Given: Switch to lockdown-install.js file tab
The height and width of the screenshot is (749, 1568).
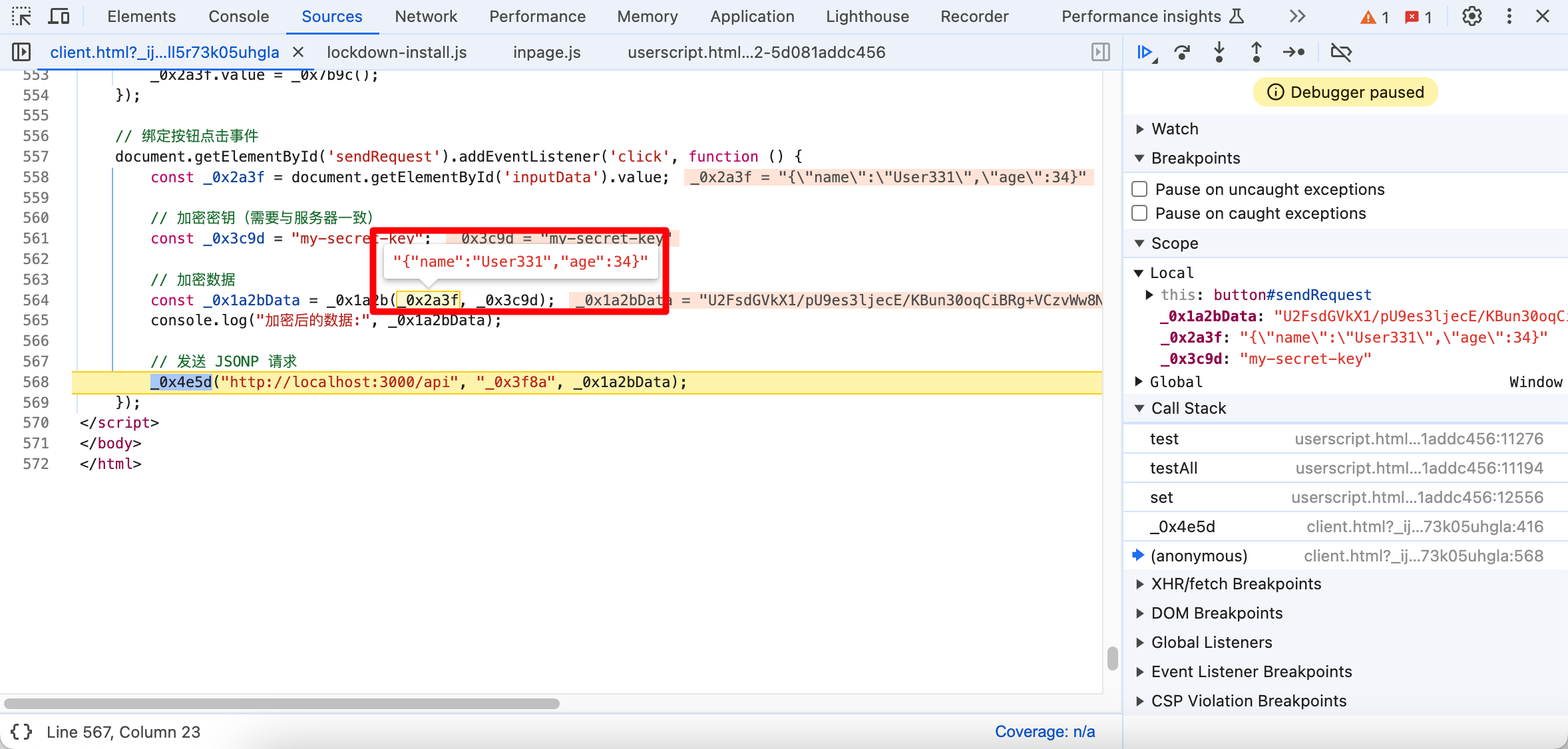Looking at the screenshot, I should point(397,52).
